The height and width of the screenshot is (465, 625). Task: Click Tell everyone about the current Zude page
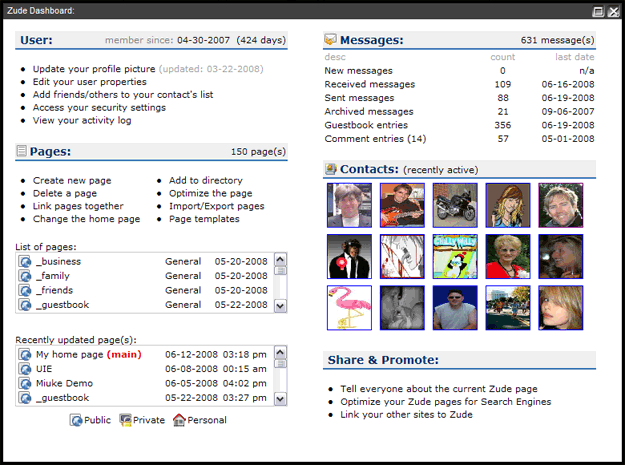click(439, 389)
